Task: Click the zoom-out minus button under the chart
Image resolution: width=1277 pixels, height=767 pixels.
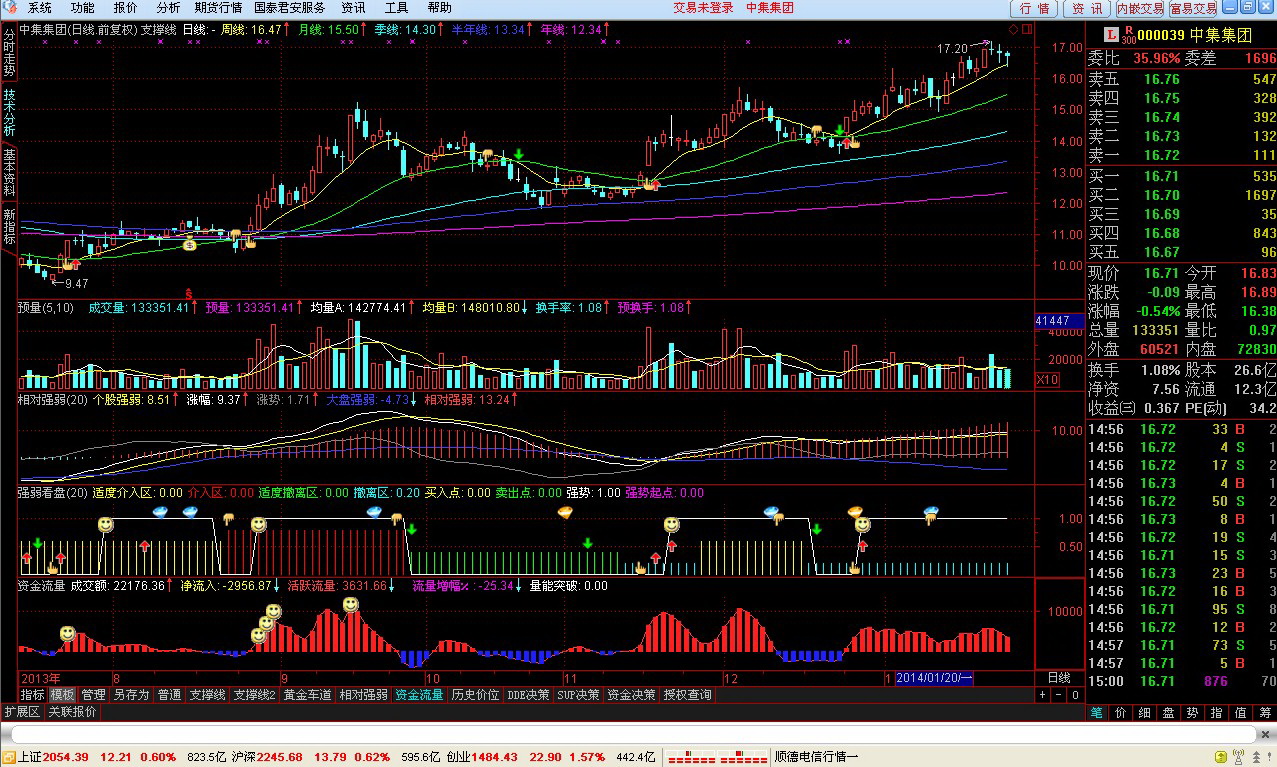Action: (1059, 695)
